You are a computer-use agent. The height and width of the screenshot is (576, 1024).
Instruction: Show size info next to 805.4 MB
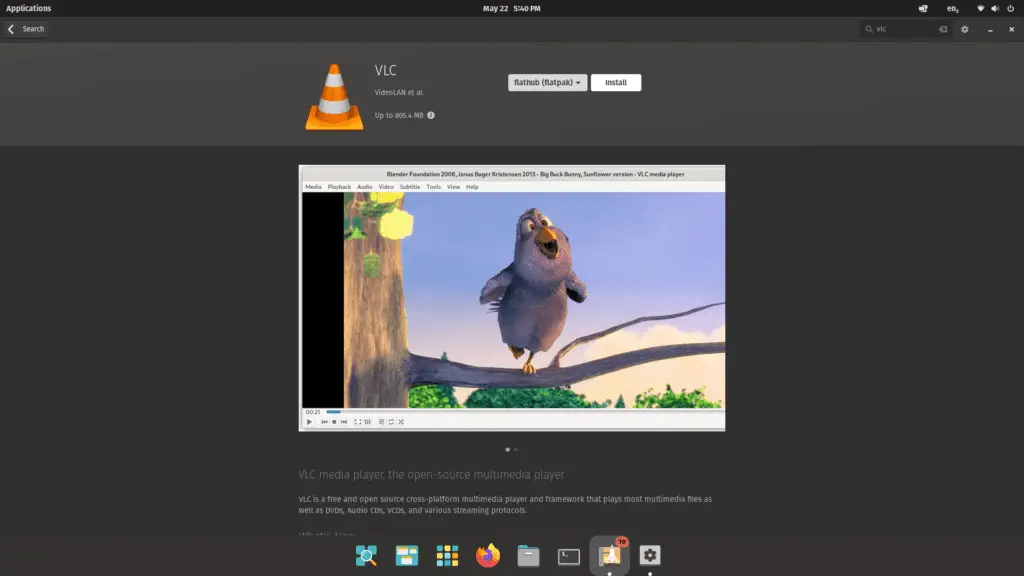430,116
